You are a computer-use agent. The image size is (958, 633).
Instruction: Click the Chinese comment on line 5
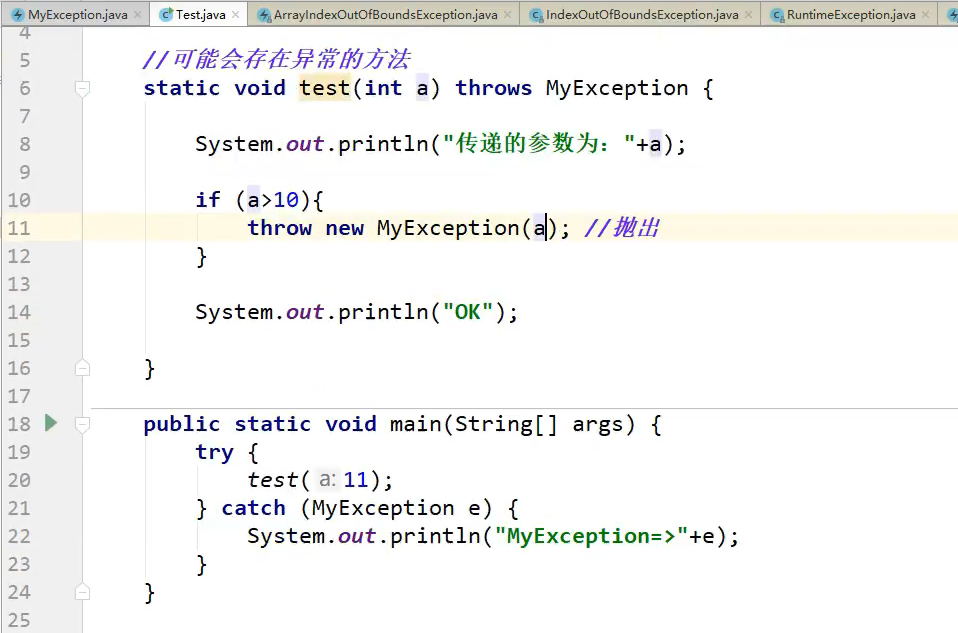(x=277, y=60)
